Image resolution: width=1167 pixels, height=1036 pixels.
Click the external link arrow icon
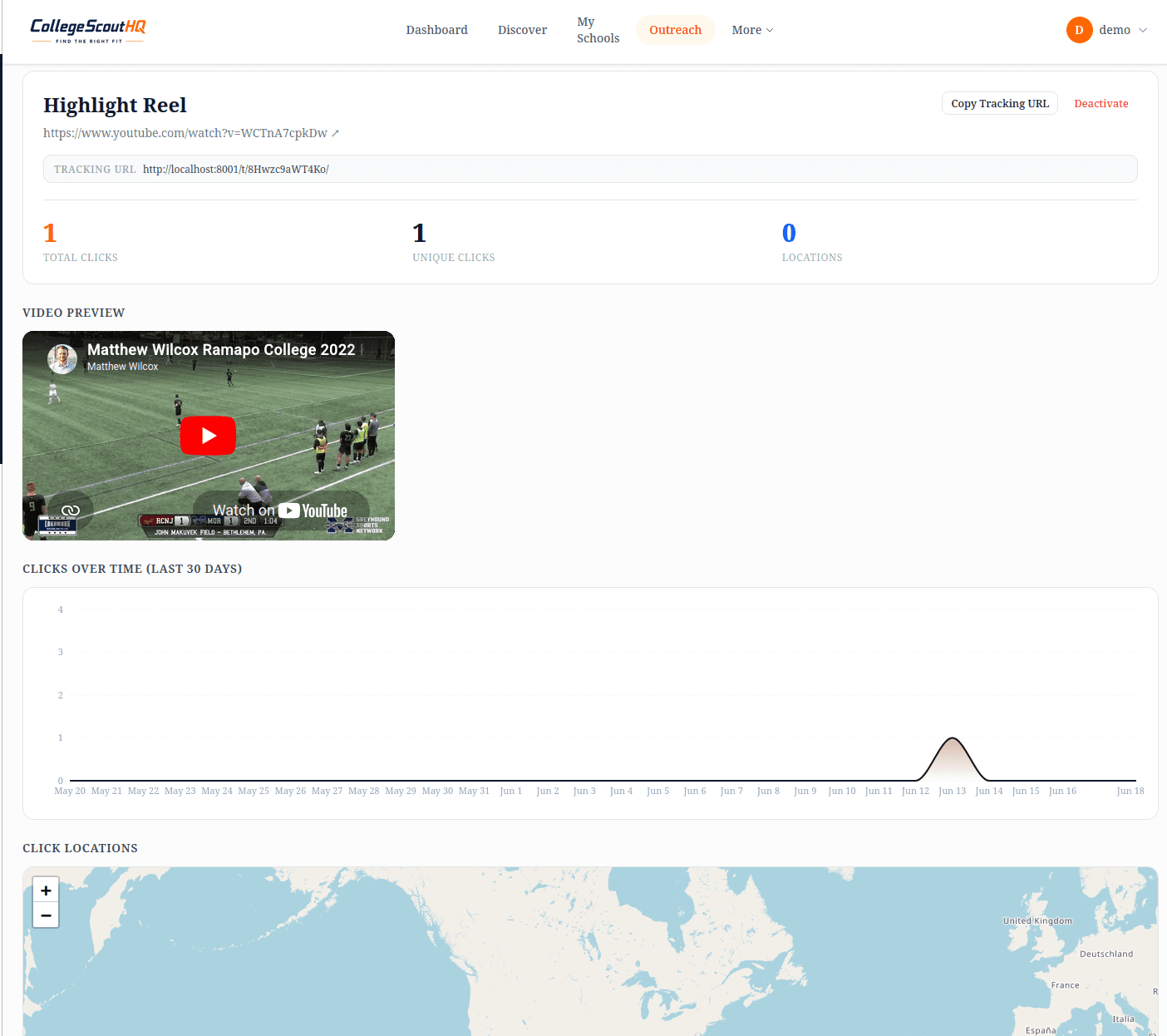[x=335, y=133]
